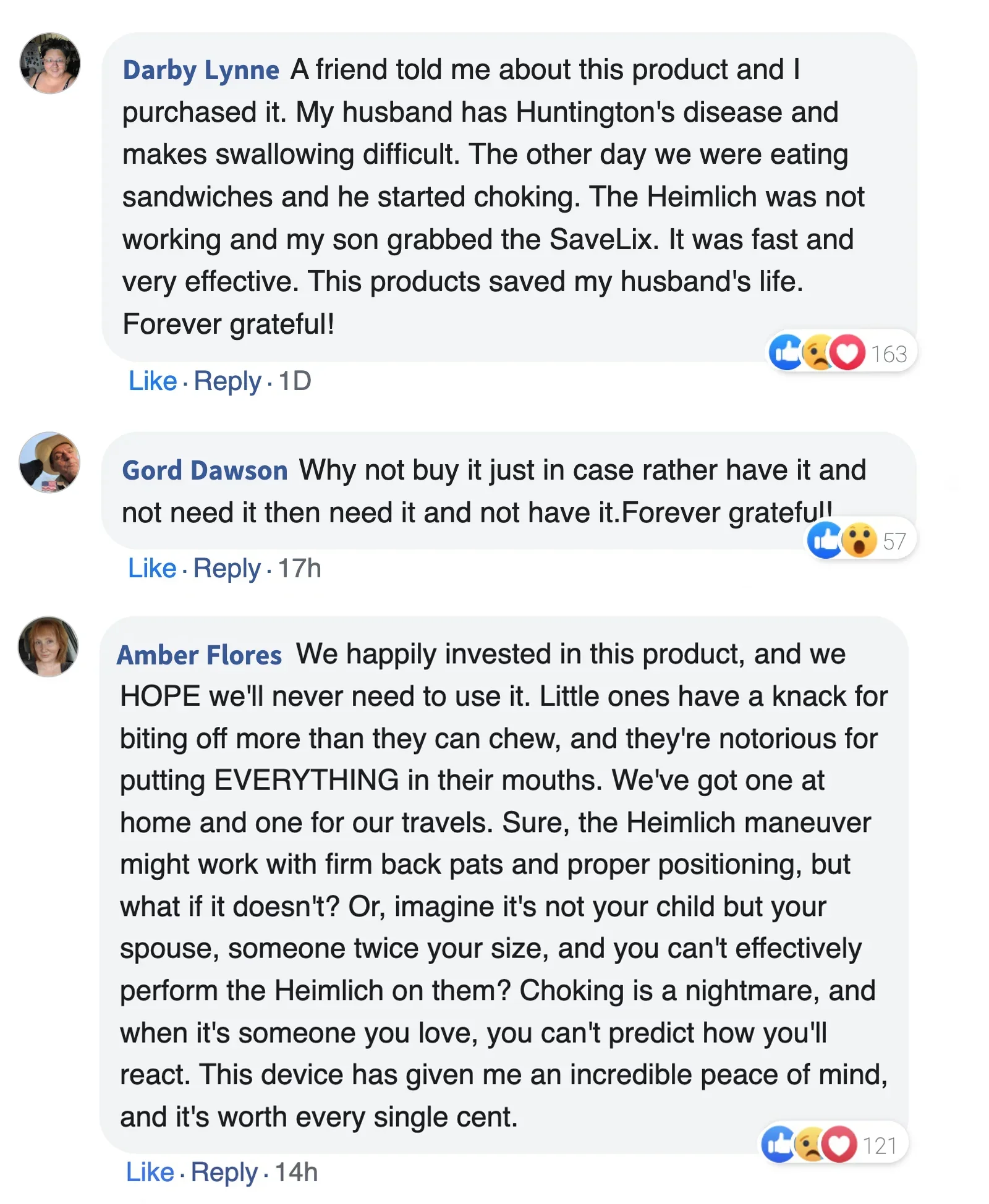989x1204 pixels.
Task: Click the heart reaction on Darby Lynne's comment
Action: pos(847,353)
